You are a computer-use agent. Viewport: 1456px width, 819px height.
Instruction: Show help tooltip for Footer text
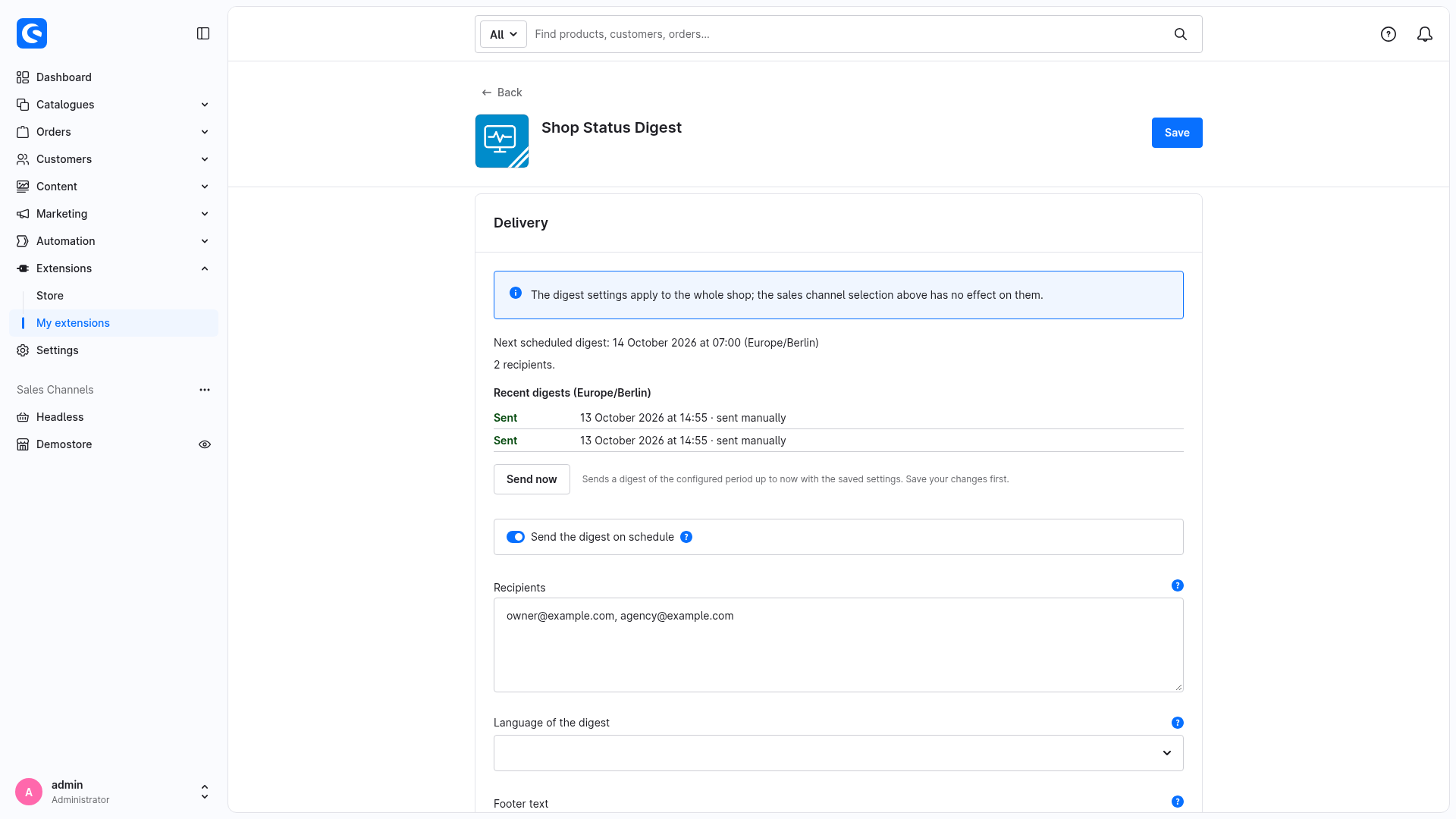(1178, 802)
